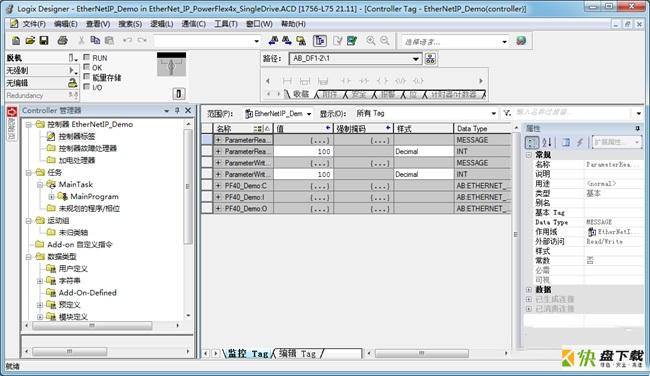Open the 选择语言 language dropdown
Image resolution: width=650 pixels, height=376 pixels.
pyautogui.click(x=504, y=41)
